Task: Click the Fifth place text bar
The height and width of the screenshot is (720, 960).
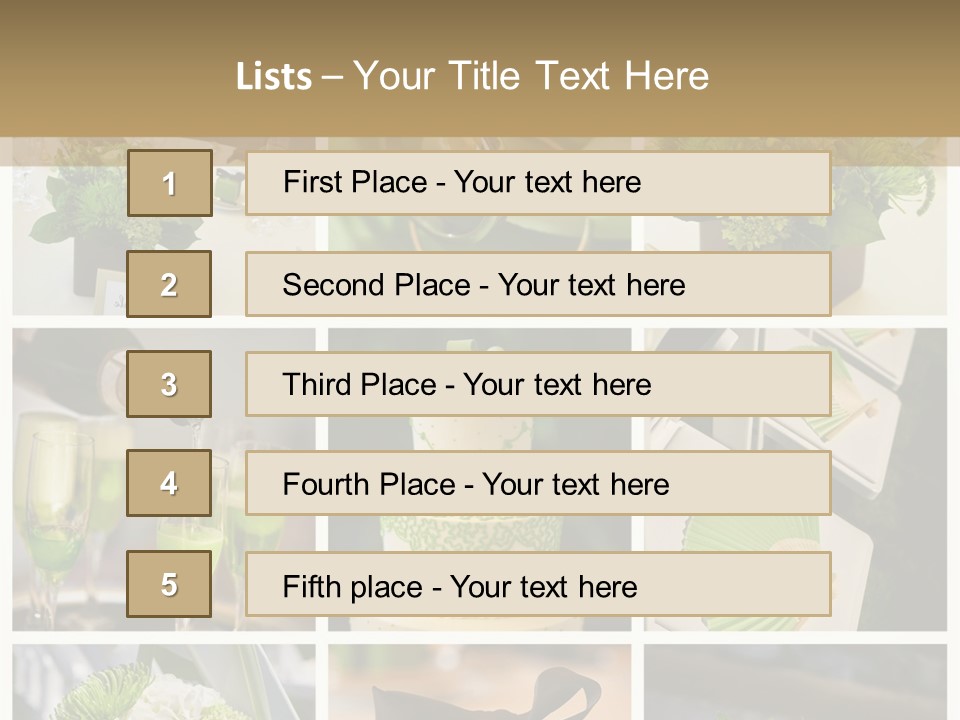Action: (x=538, y=584)
